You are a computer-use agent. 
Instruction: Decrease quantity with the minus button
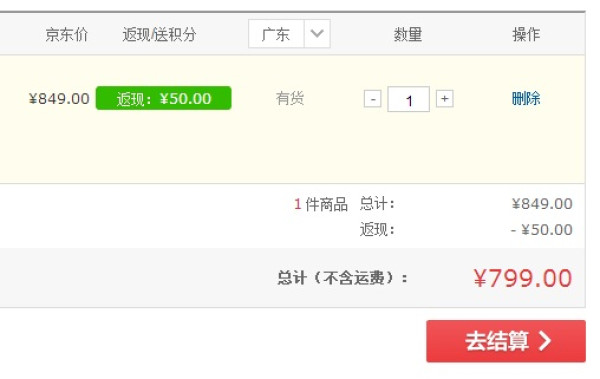click(x=372, y=99)
